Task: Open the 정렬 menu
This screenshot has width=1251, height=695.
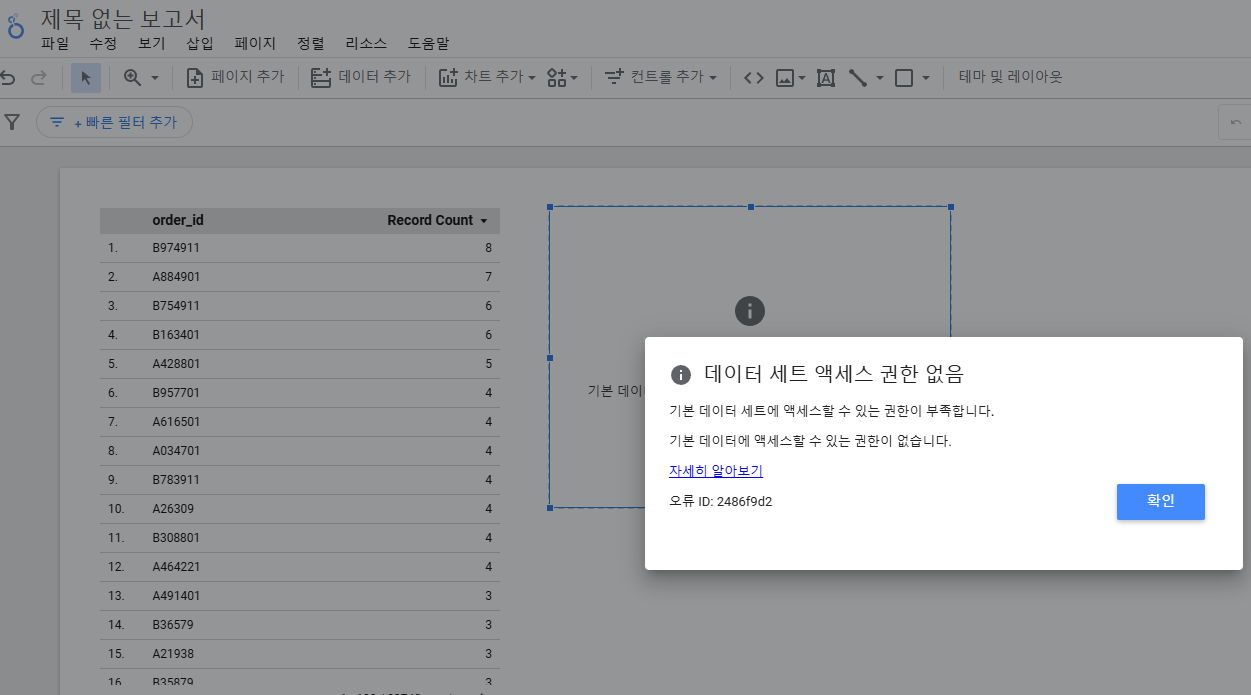Action: tap(311, 44)
